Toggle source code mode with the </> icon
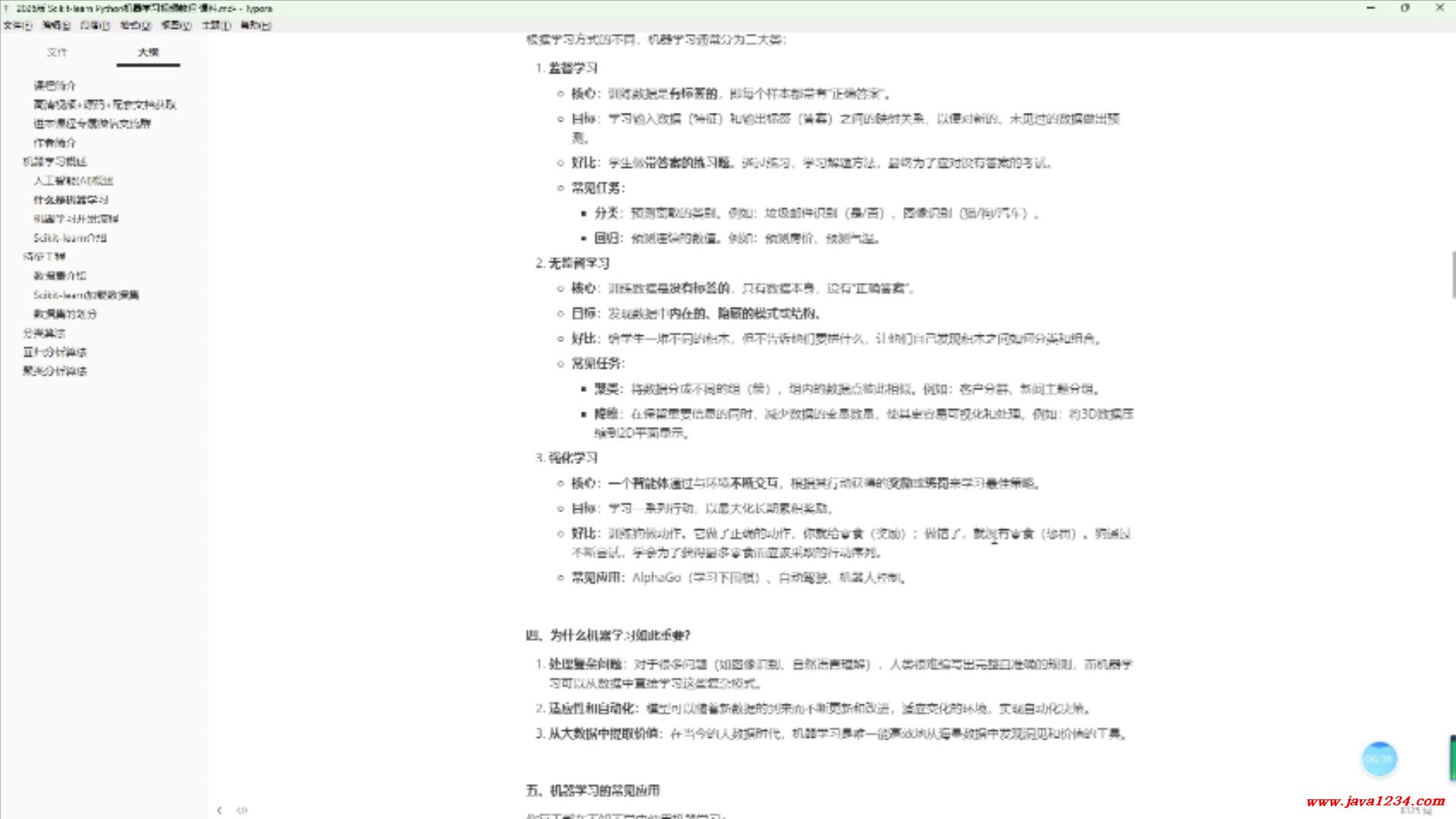 (x=242, y=810)
